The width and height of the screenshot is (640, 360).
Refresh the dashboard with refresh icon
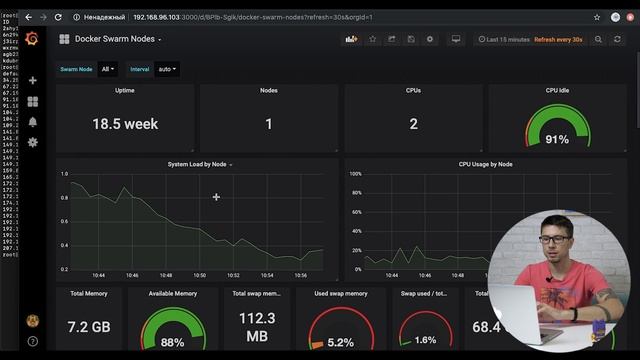[x=617, y=39]
